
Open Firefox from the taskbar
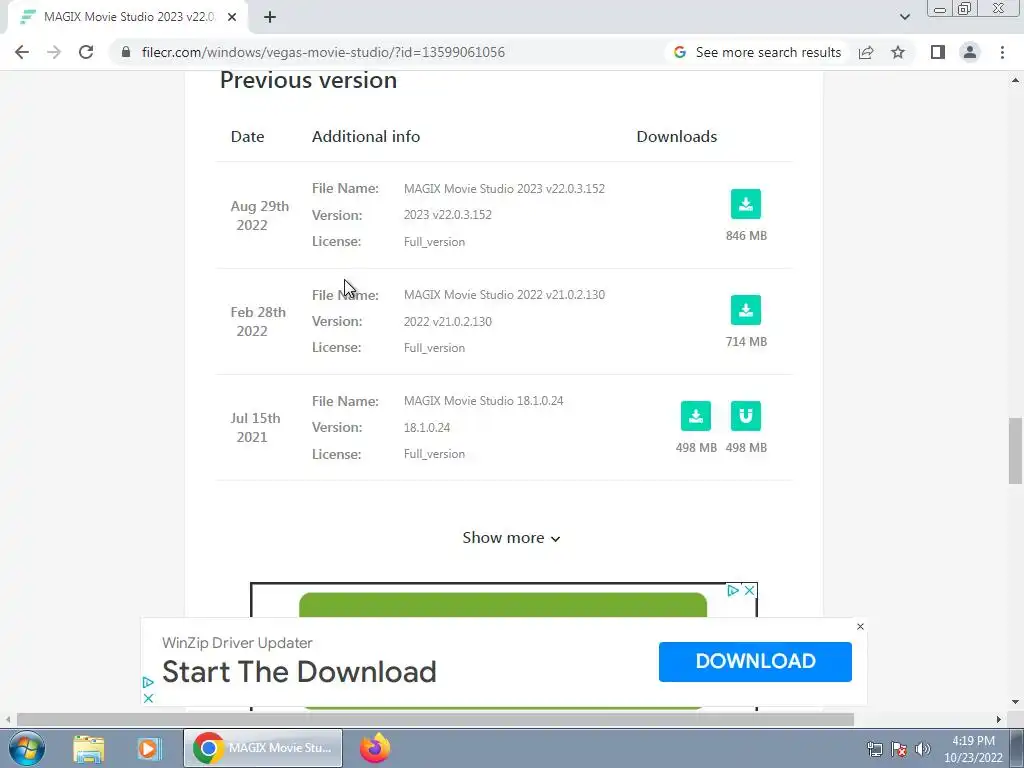[375, 748]
